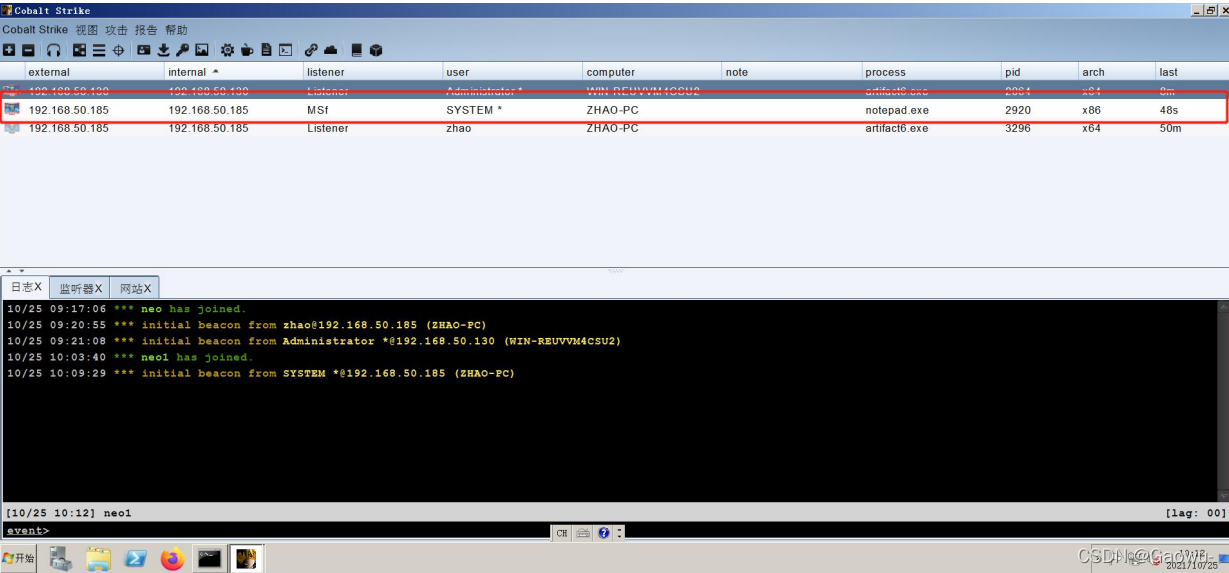This screenshot has width=1229, height=573.
Task: Open credentials with the ID card icon
Action: 144,50
